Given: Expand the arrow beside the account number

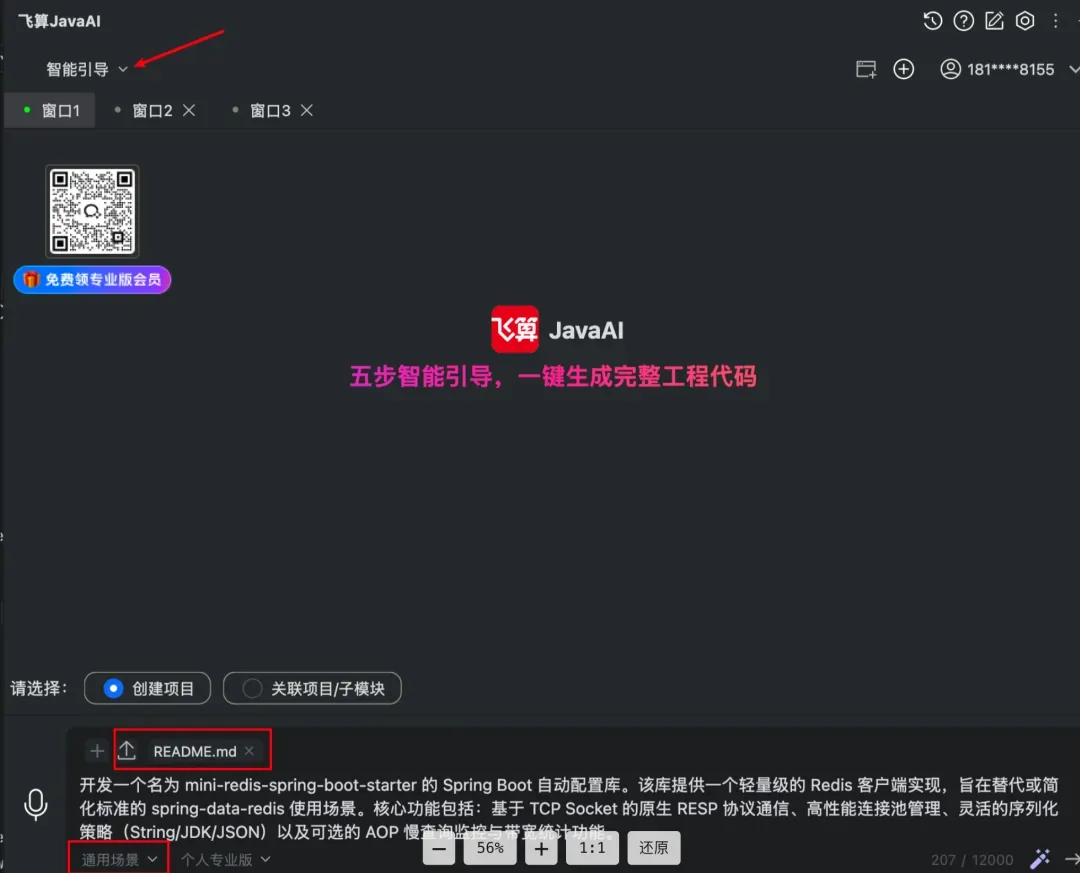Looking at the screenshot, I should pyautogui.click(x=1074, y=69).
